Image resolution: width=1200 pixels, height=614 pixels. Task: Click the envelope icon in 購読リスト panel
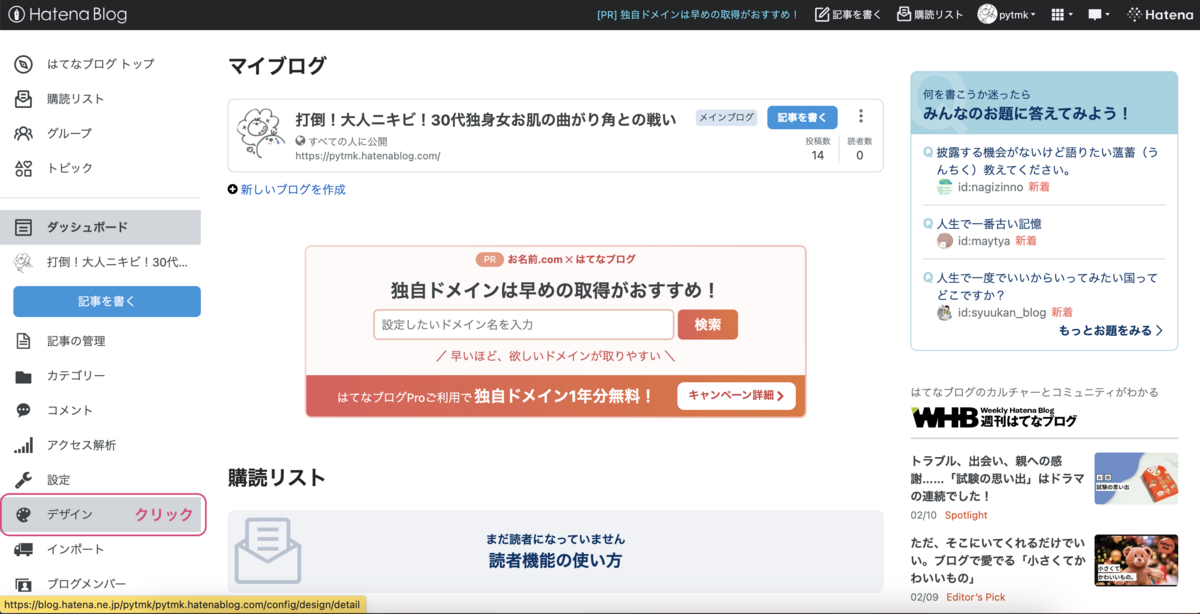[268, 551]
